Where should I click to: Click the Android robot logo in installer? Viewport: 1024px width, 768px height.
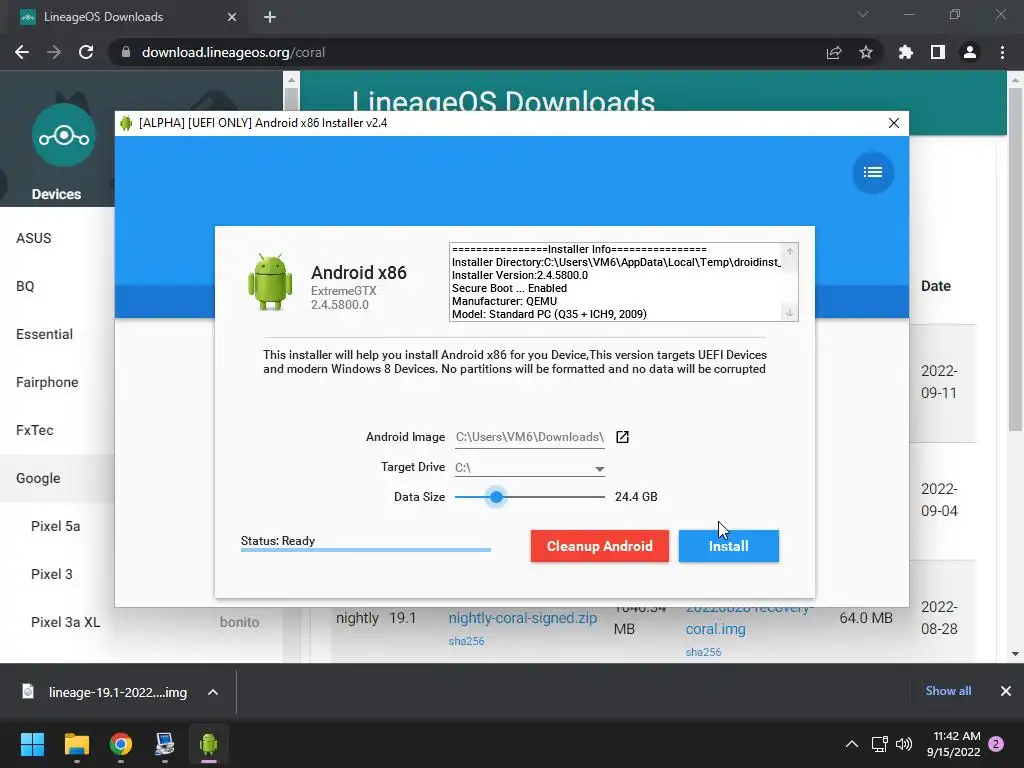[x=270, y=282]
